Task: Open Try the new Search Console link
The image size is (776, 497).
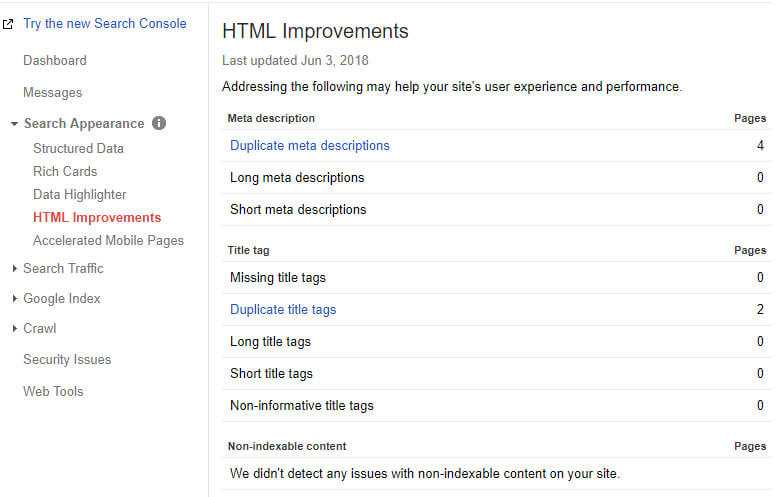Action: pyautogui.click(x=105, y=24)
